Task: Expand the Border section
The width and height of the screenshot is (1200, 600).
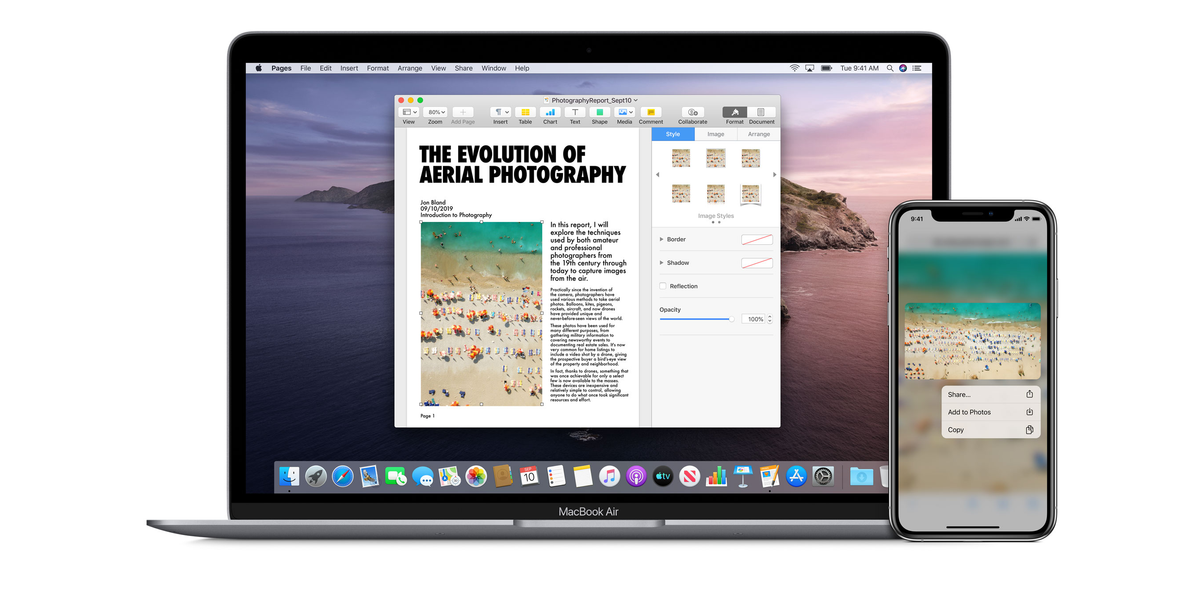Action: (661, 239)
